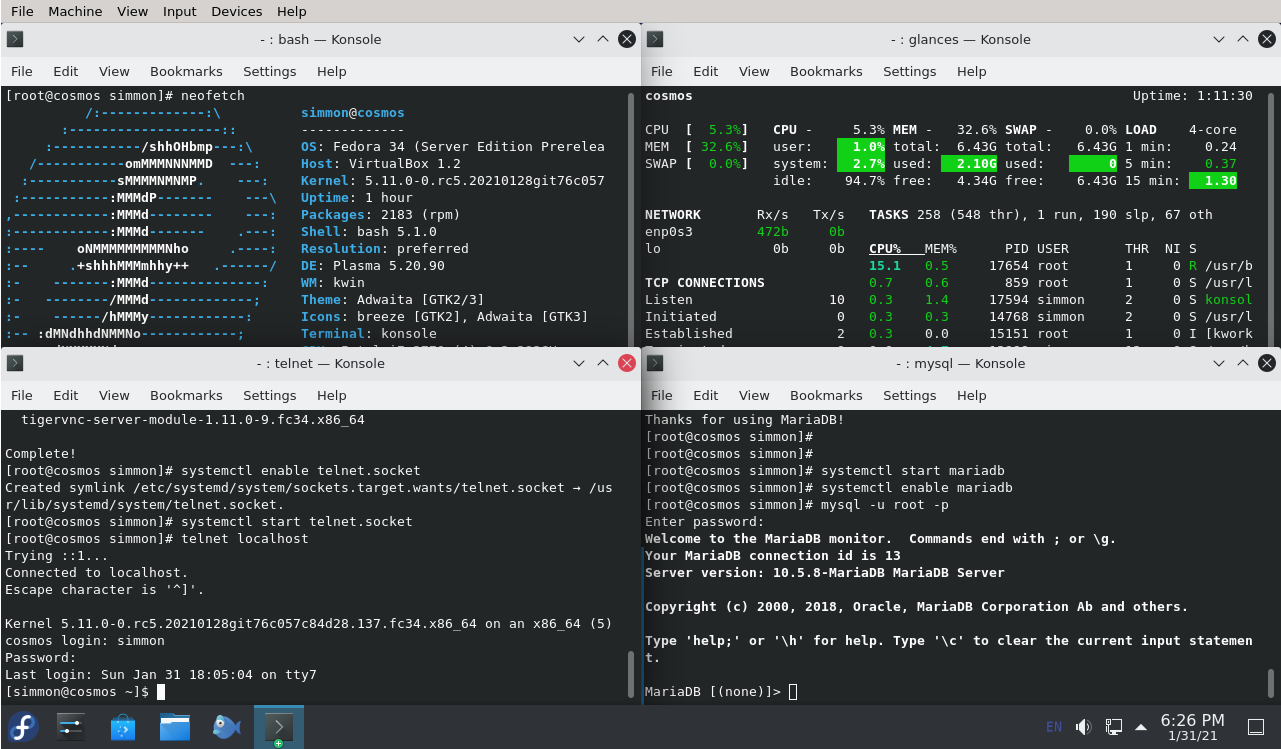
Task: Open Bookmarks menu in glances Konsole
Action: (826, 72)
